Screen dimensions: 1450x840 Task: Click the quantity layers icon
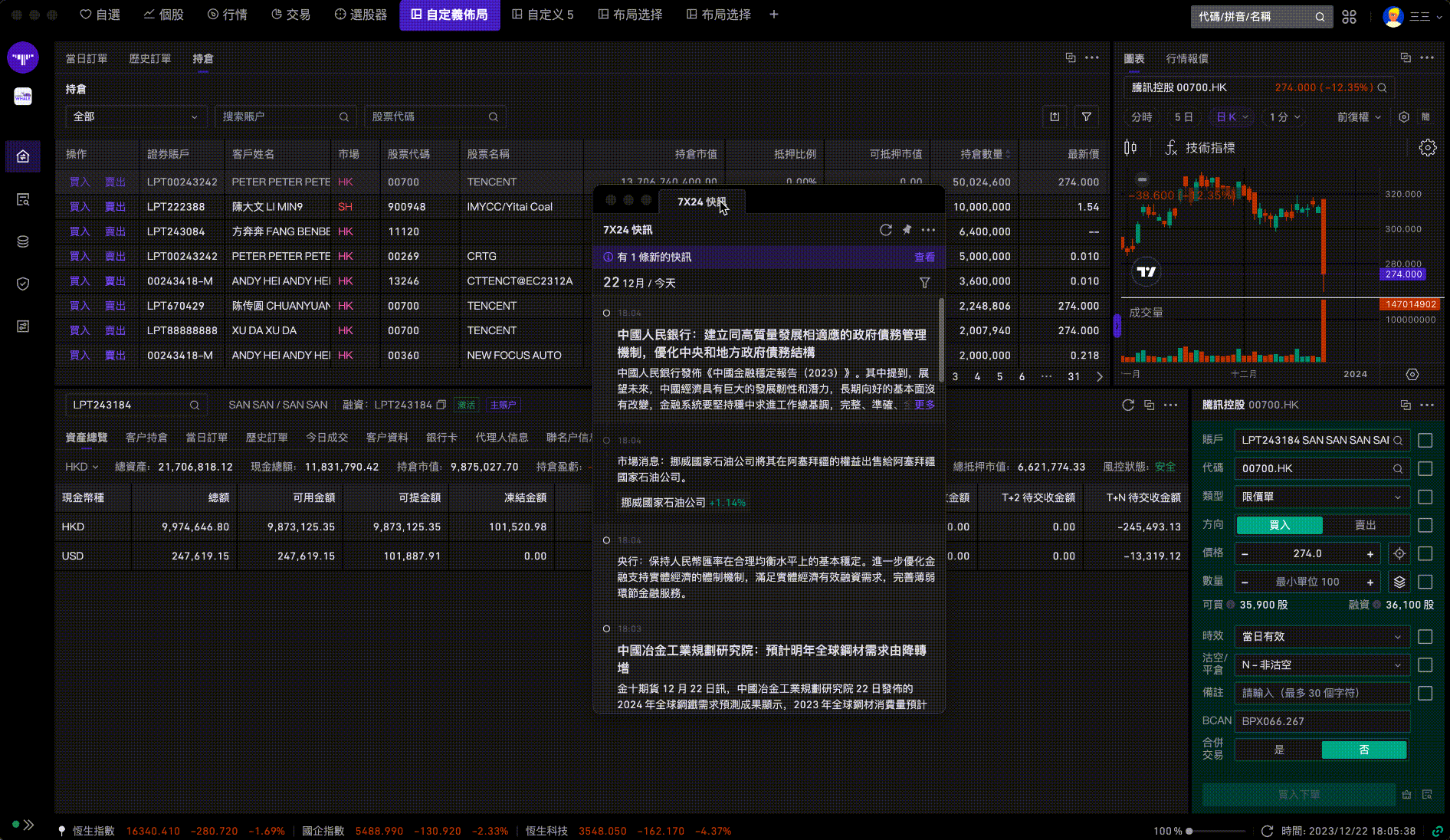tap(1399, 582)
